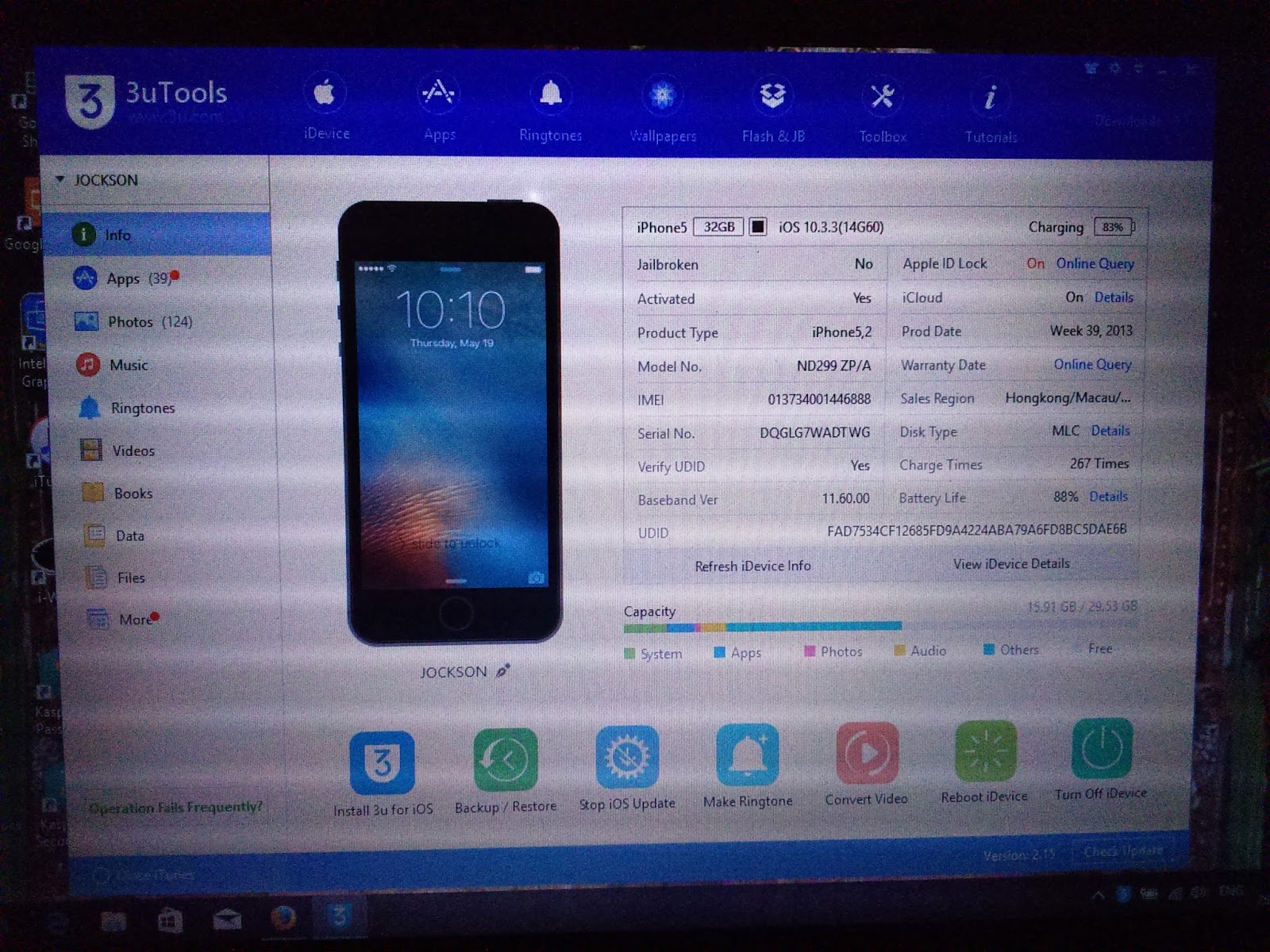Click the Stop iOS Update icon
The width and height of the screenshot is (1270, 952).
point(627,758)
